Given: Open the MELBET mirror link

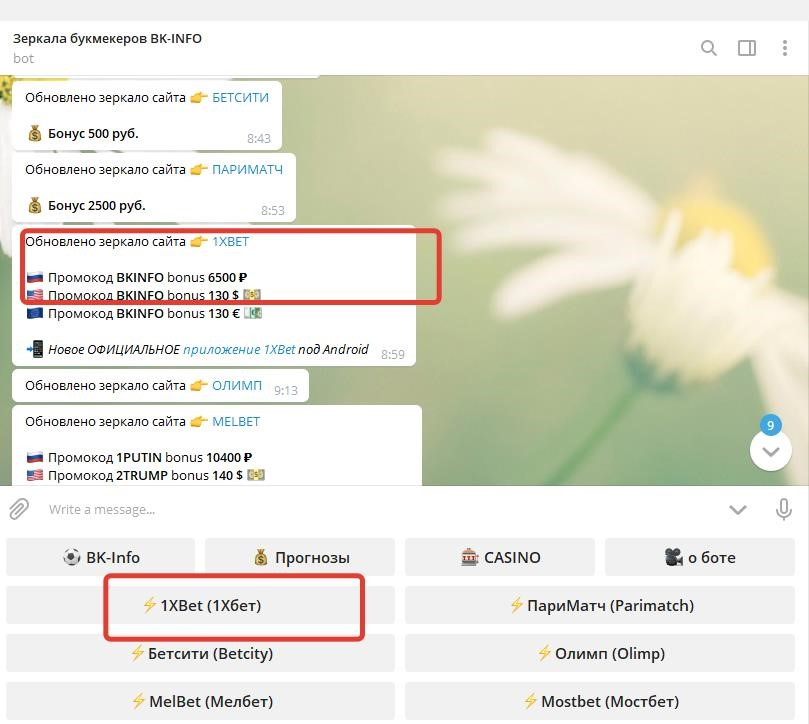Looking at the screenshot, I should [236, 422].
